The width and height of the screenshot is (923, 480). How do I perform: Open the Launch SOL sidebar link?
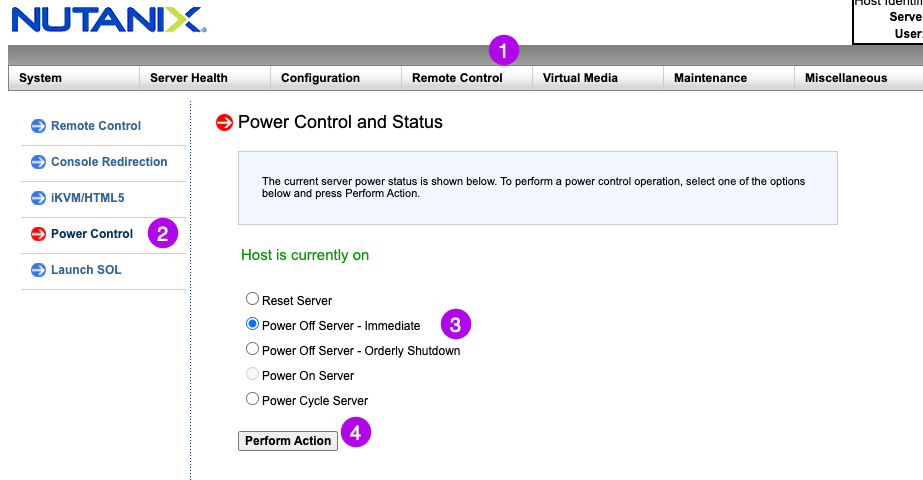point(86,270)
